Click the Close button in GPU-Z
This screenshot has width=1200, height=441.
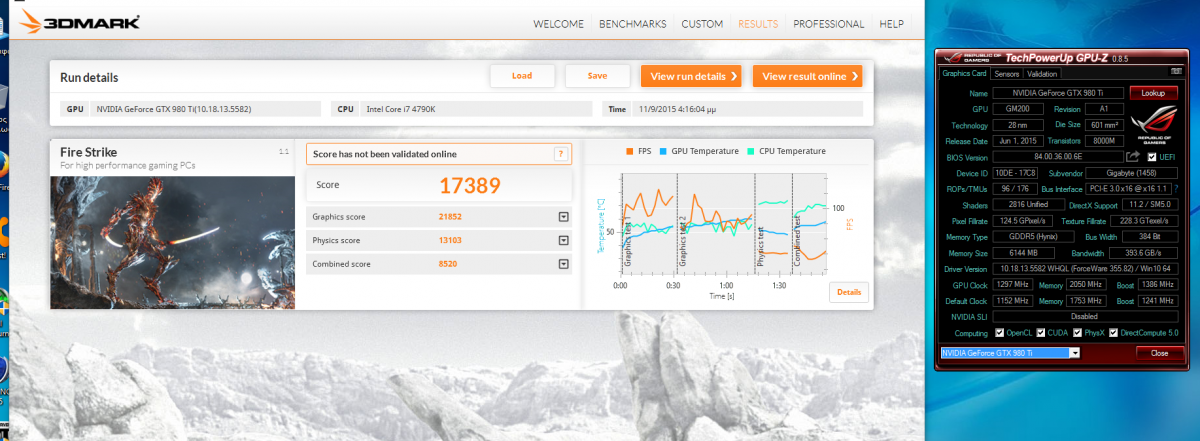[1159, 353]
